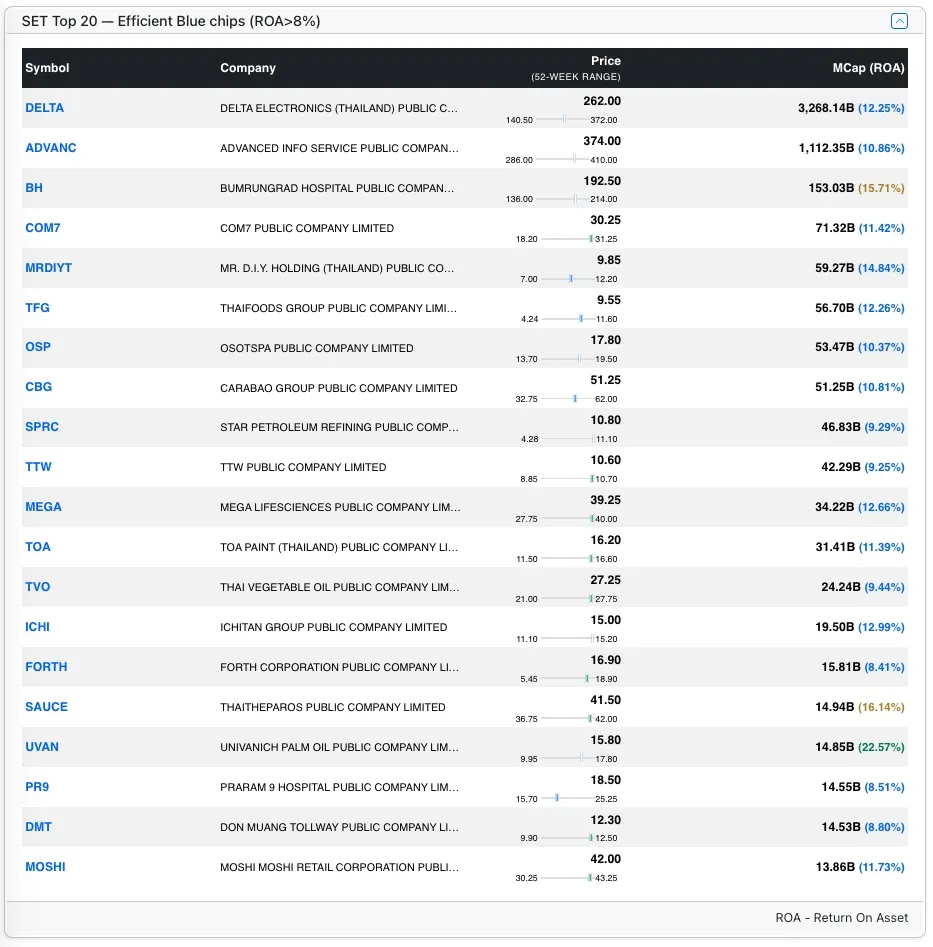This screenshot has width=933, height=947.
Task: Open DMT symbol link
Action: click(39, 826)
